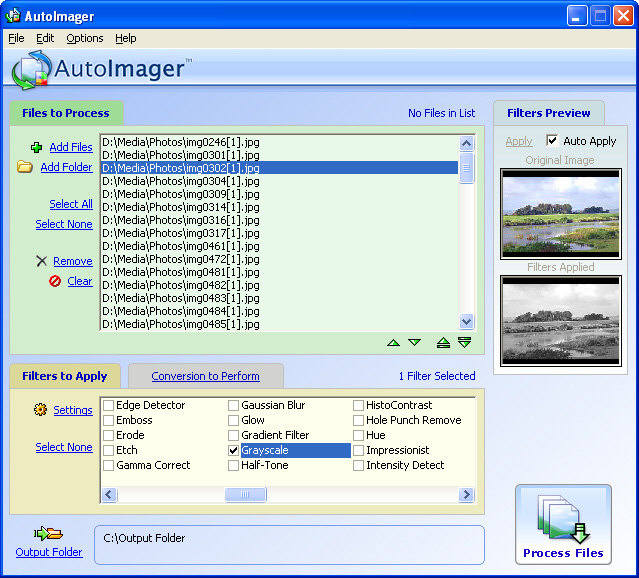Move selected file up with green arrow
The image size is (639, 578).
393,343
